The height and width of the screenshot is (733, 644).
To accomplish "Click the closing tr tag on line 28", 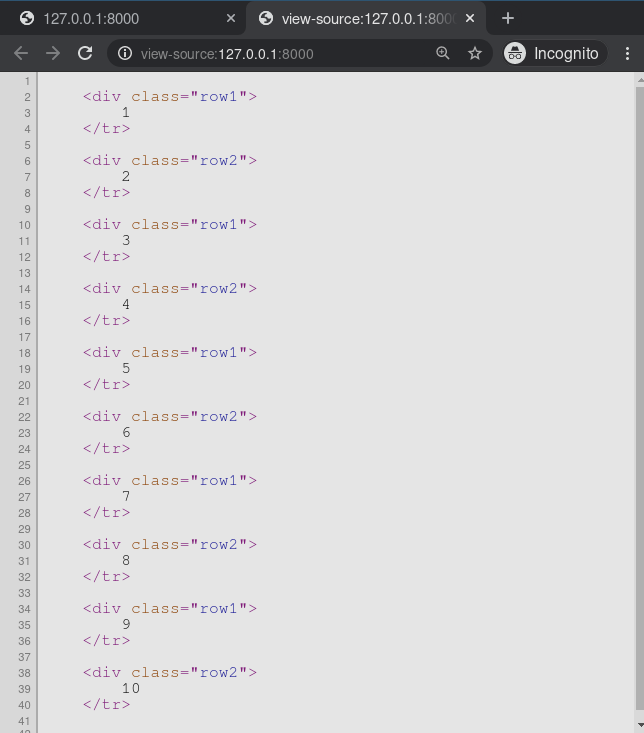I will click(x=107, y=513).
